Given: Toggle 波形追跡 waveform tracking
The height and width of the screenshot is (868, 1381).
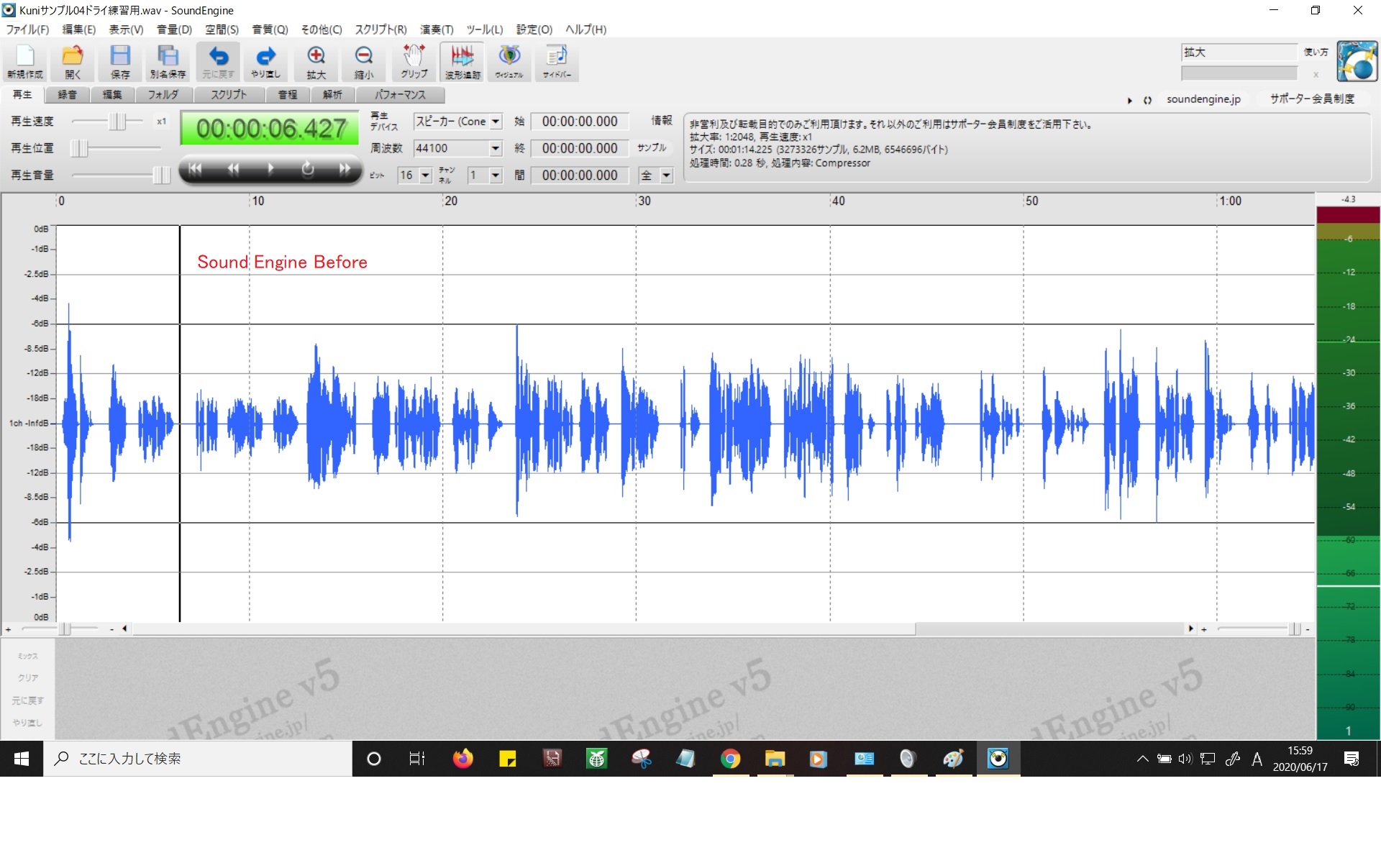Looking at the screenshot, I should click(x=462, y=62).
